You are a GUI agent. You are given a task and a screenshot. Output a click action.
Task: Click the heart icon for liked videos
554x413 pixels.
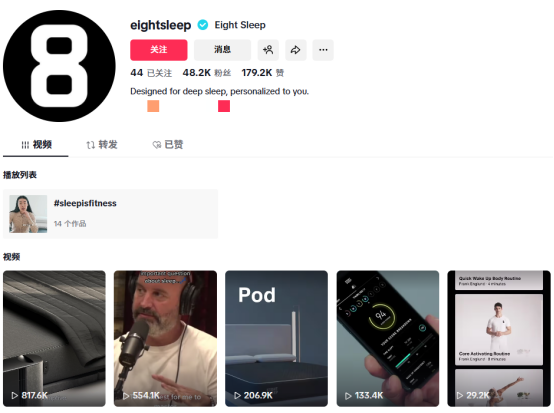click(x=157, y=145)
